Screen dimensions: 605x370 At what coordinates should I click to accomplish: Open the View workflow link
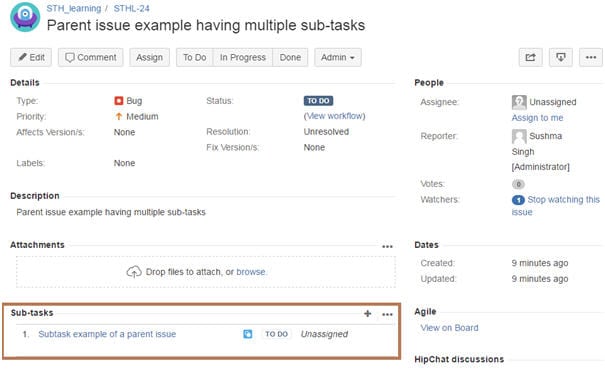tap(335, 116)
